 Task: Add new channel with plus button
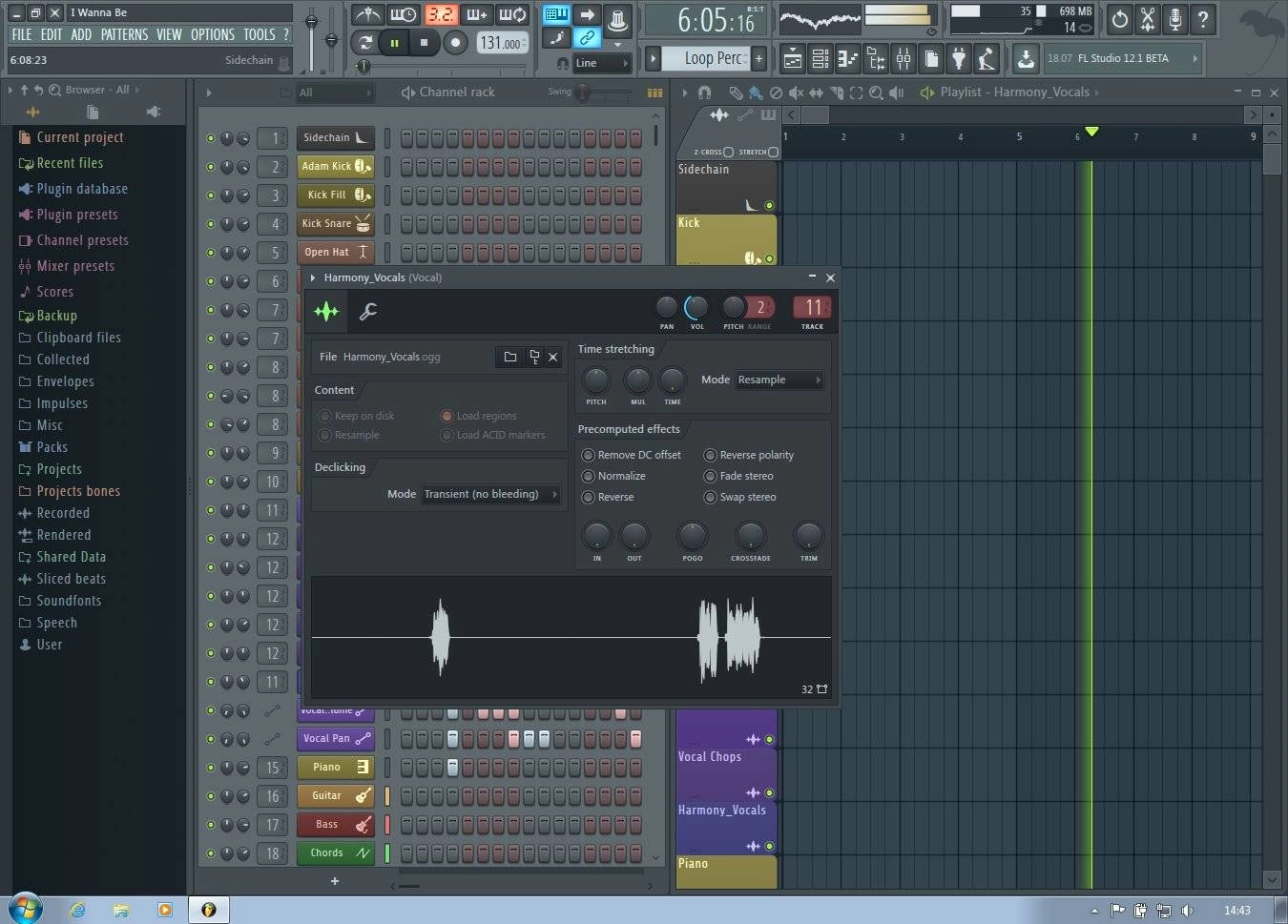coord(335,881)
